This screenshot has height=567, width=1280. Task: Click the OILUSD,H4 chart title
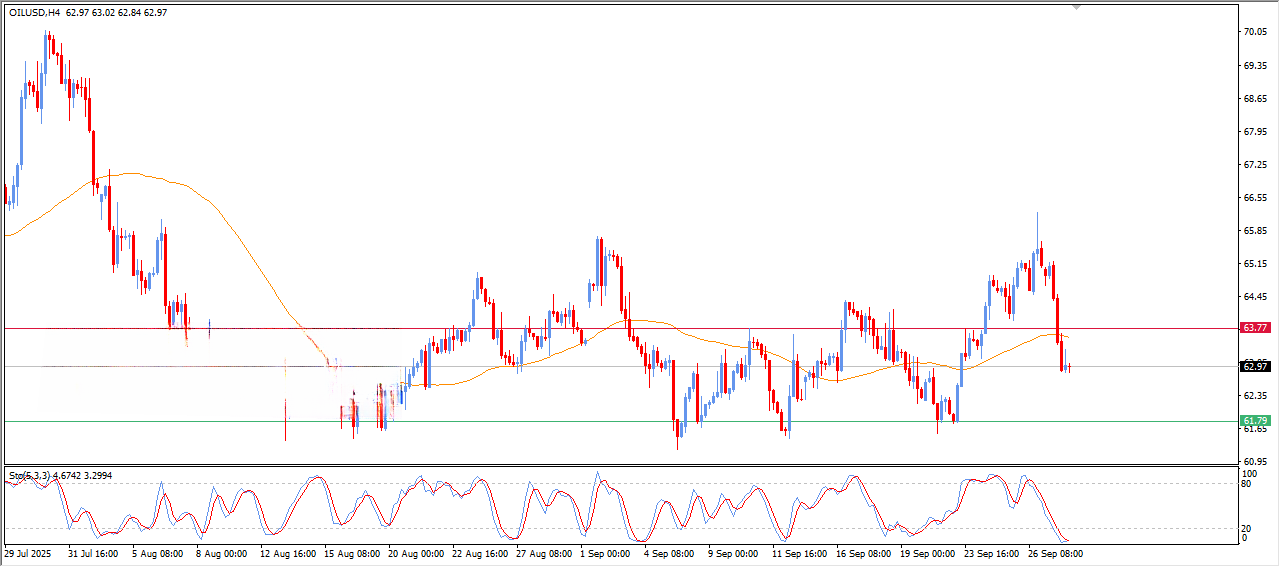[34, 12]
